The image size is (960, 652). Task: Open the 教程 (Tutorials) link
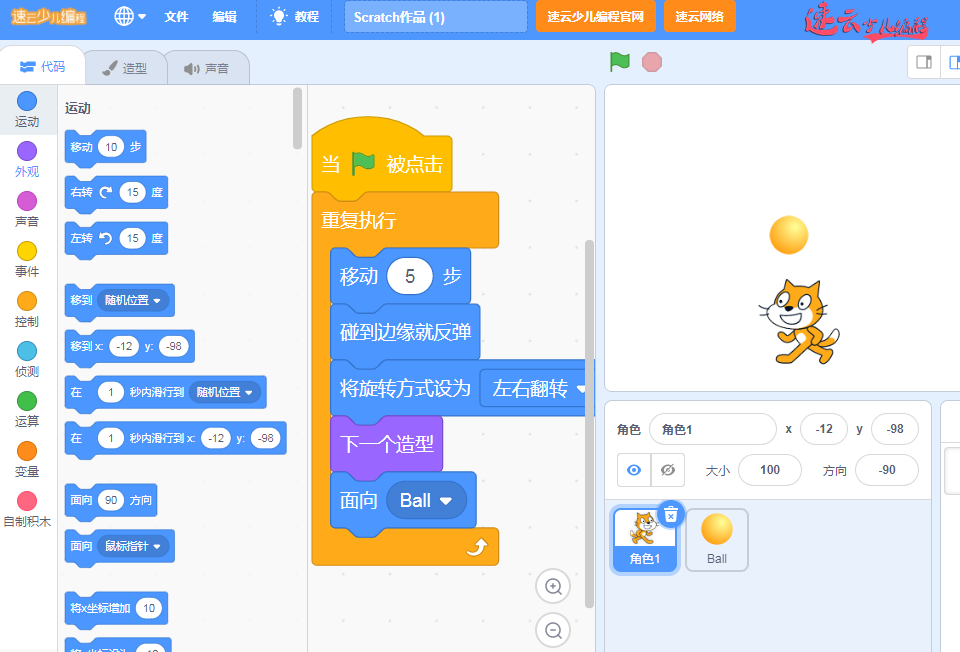click(x=294, y=17)
